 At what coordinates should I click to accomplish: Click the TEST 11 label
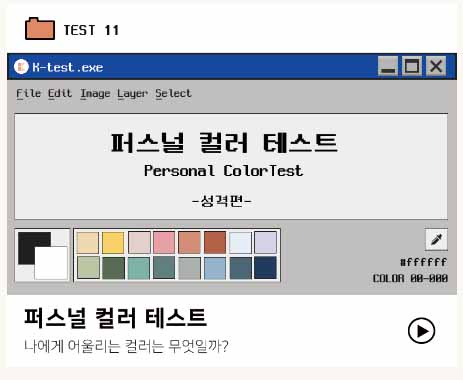[91, 30]
